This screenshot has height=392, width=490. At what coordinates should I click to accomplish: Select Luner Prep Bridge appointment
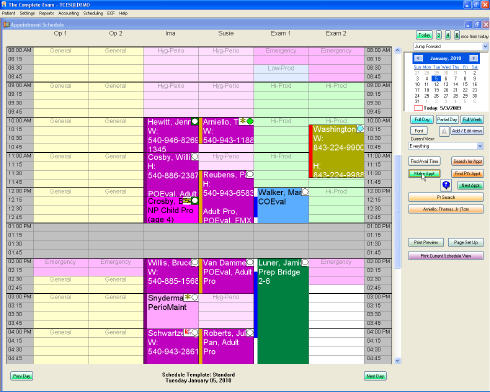point(282,311)
